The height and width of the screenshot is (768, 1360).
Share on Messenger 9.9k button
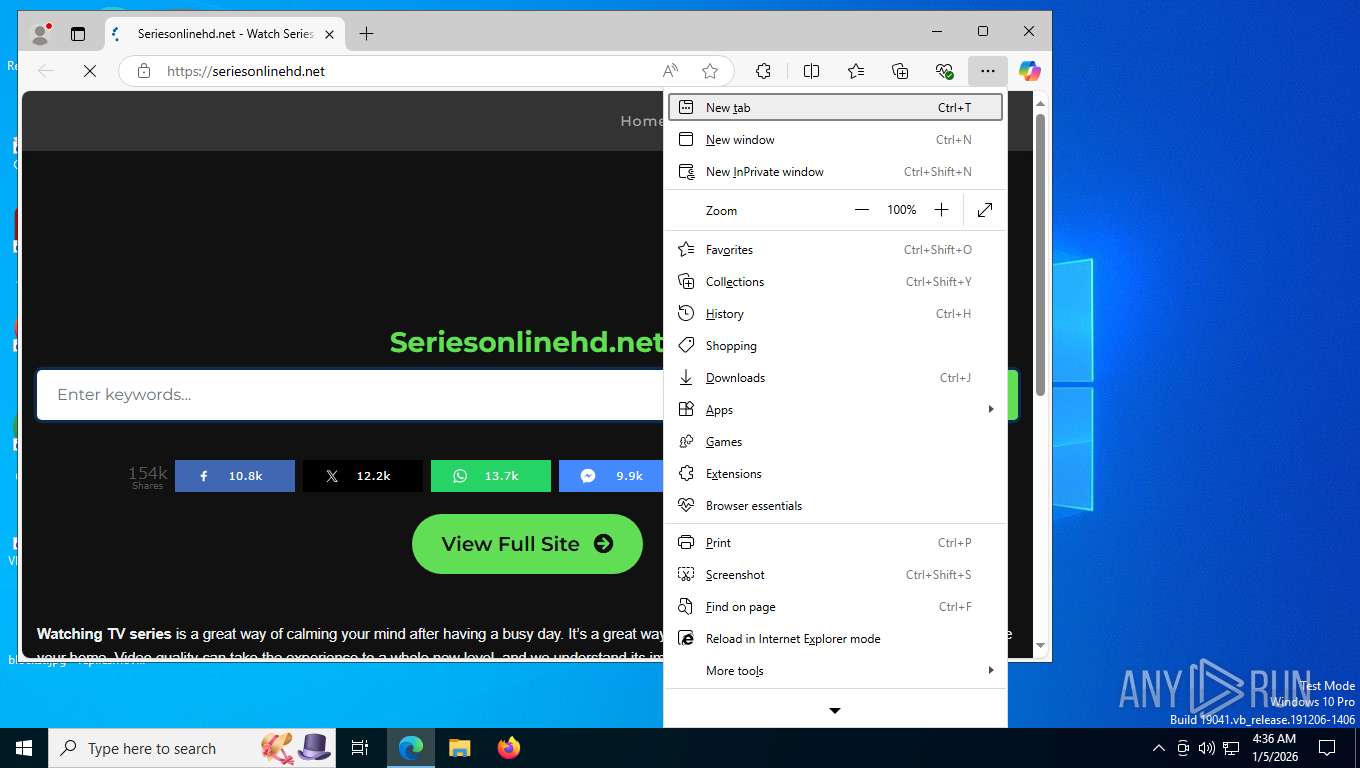[611, 476]
